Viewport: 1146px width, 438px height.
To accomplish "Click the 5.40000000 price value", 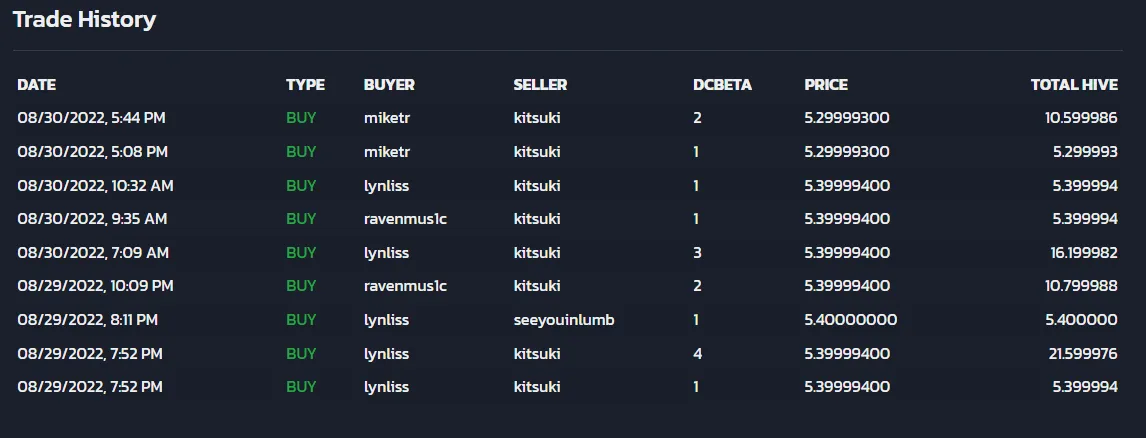I will point(851,320).
